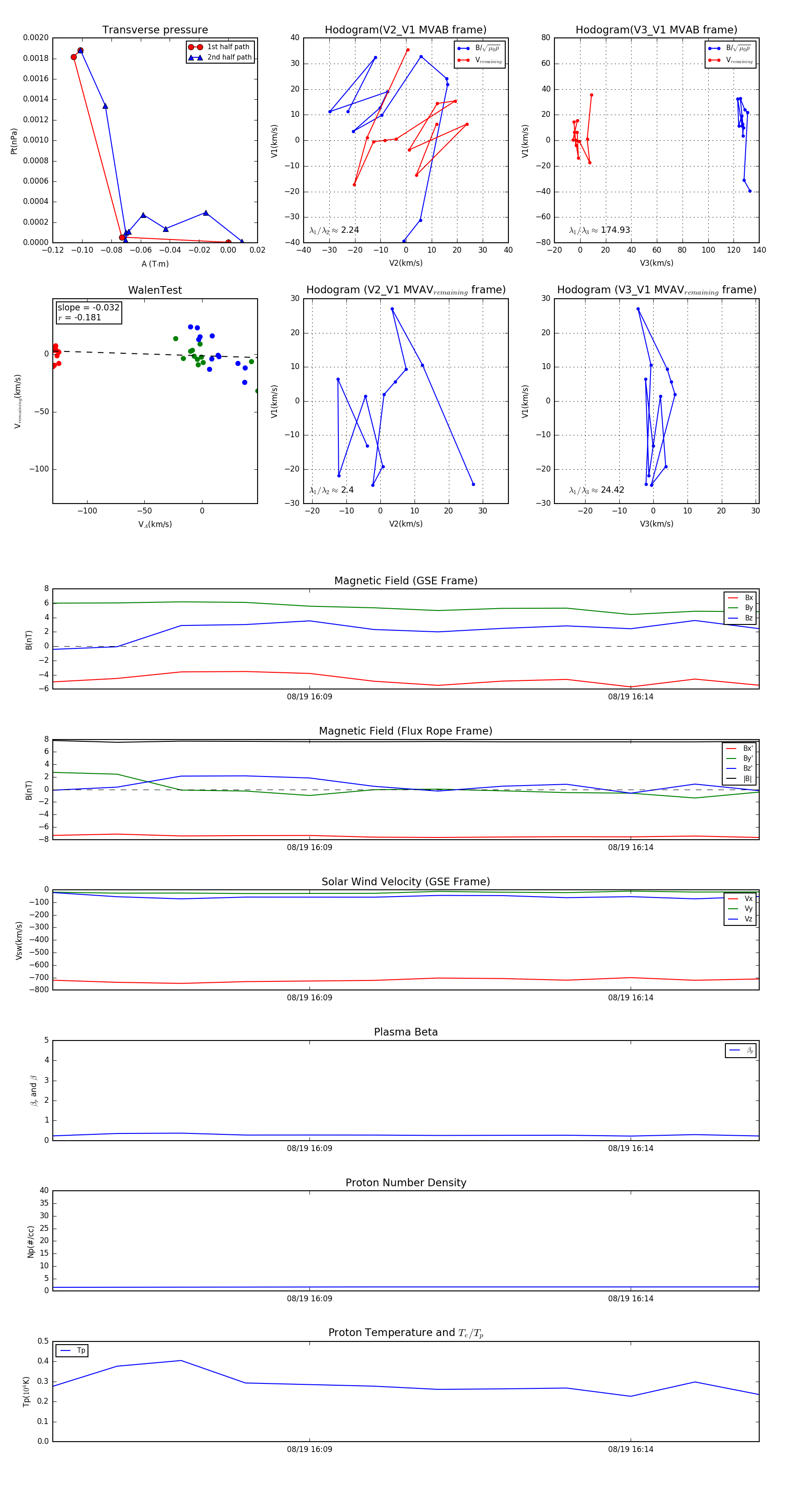Click the "slope = -0.032" annotation
Screen dimensions: 812x1489
coord(88,308)
